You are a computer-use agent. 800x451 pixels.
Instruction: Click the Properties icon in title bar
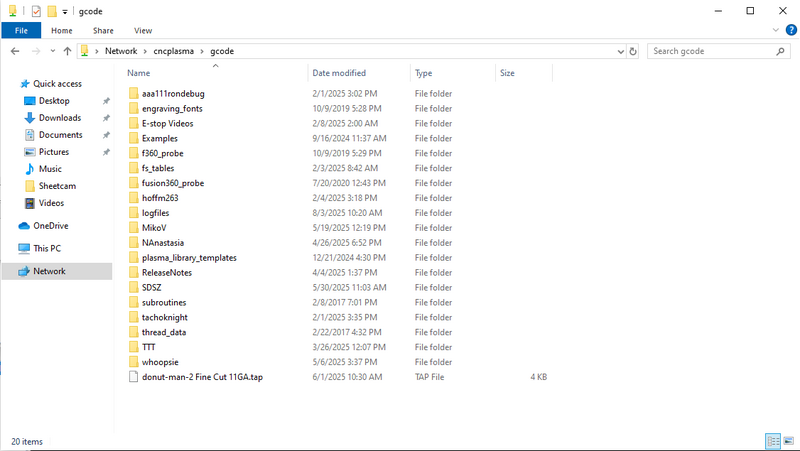(35, 11)
